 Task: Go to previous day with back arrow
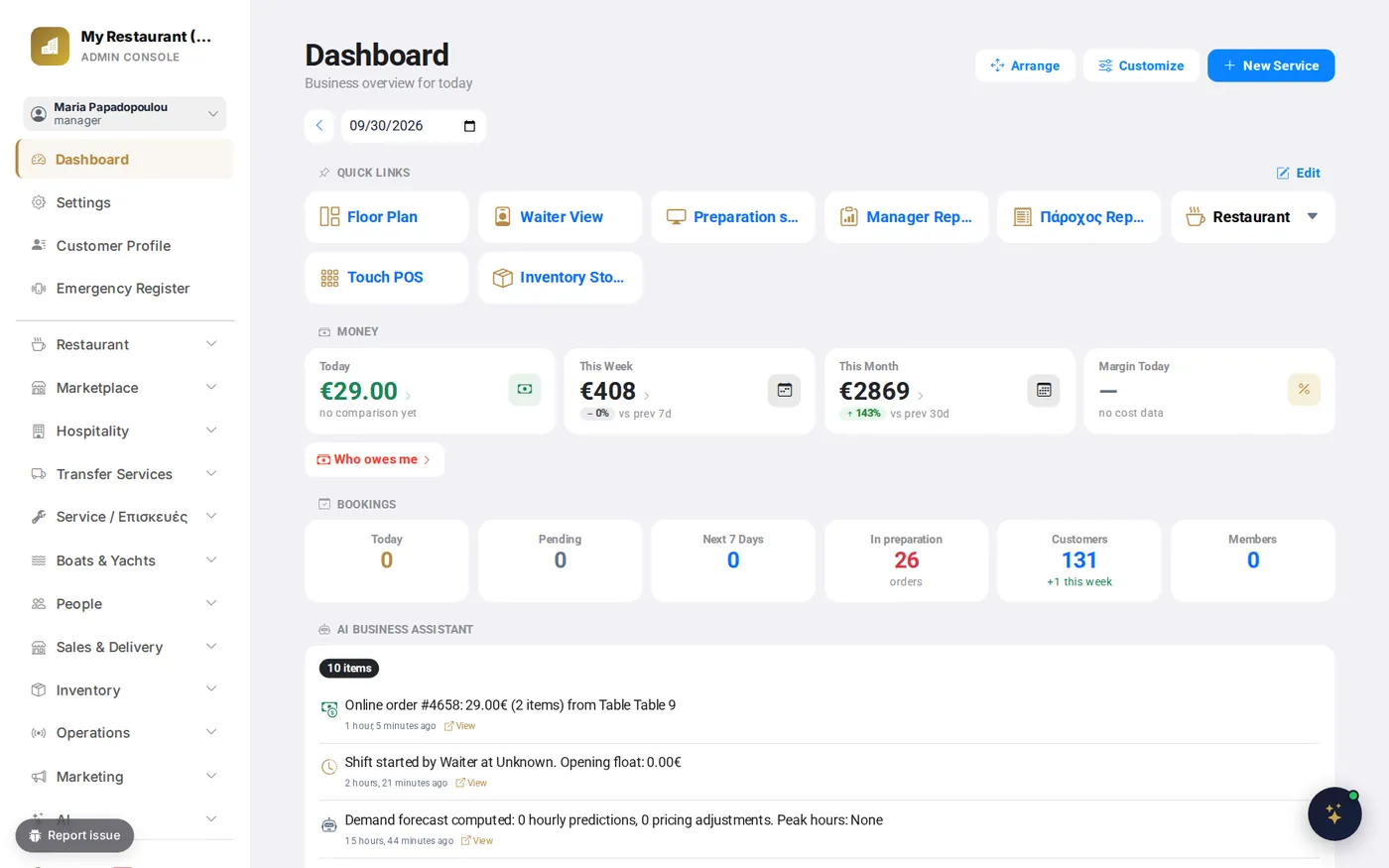click(x=319, y=126)
